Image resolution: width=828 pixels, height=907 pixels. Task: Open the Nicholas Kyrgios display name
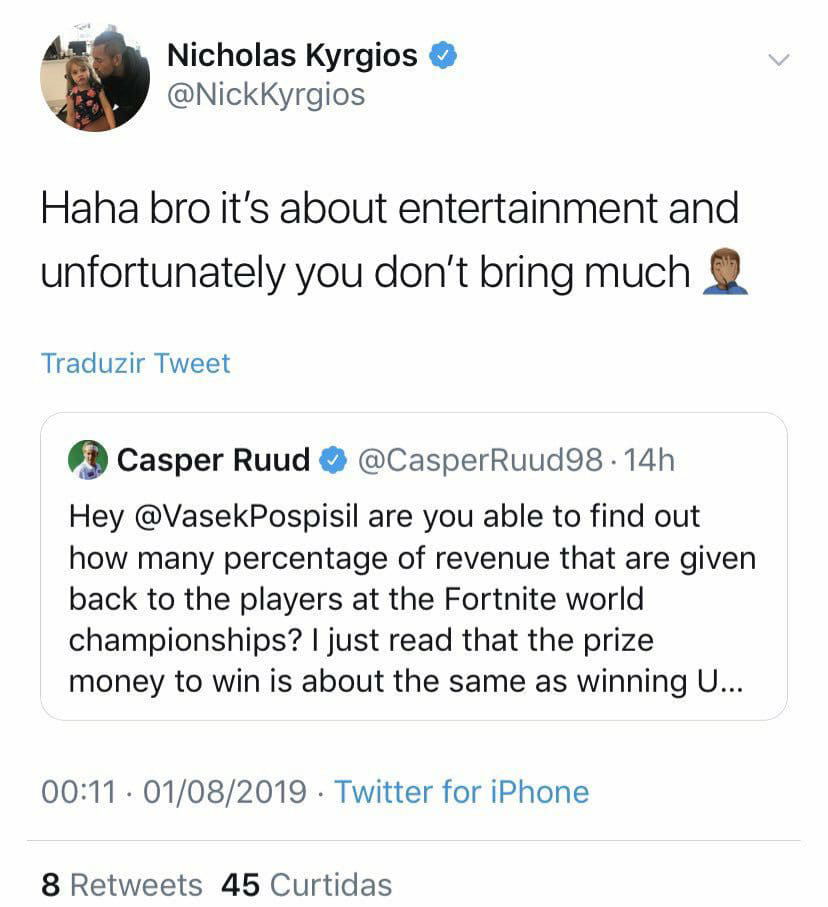click(x=291, y=56)
